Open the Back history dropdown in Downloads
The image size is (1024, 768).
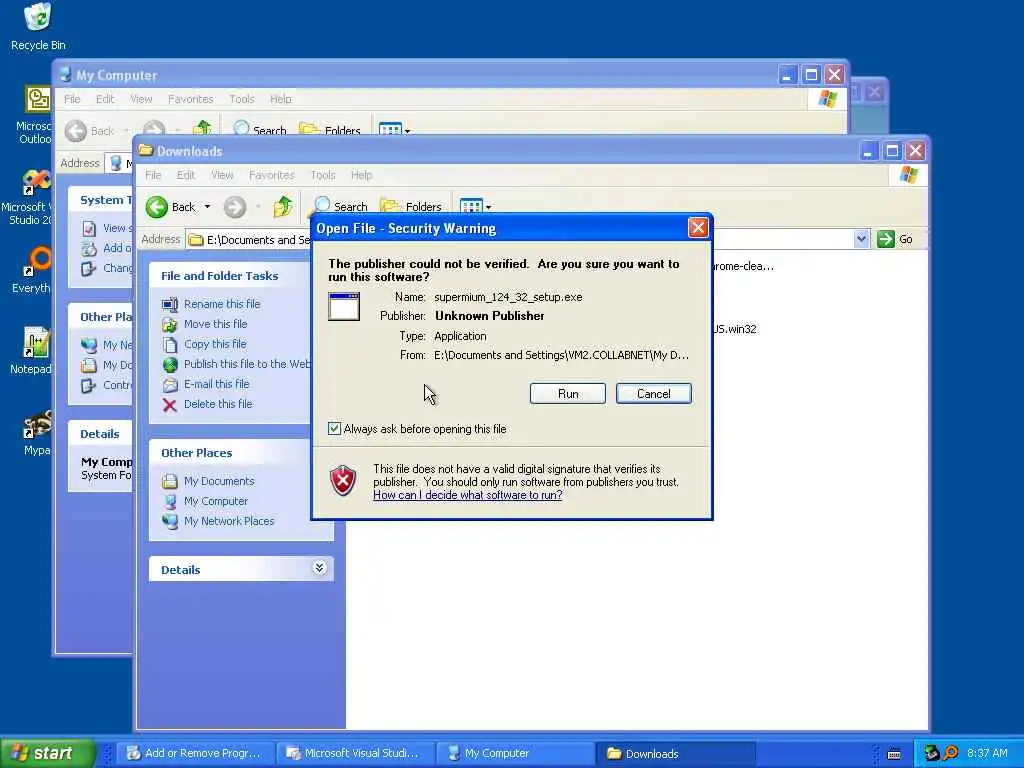point(208,207)
